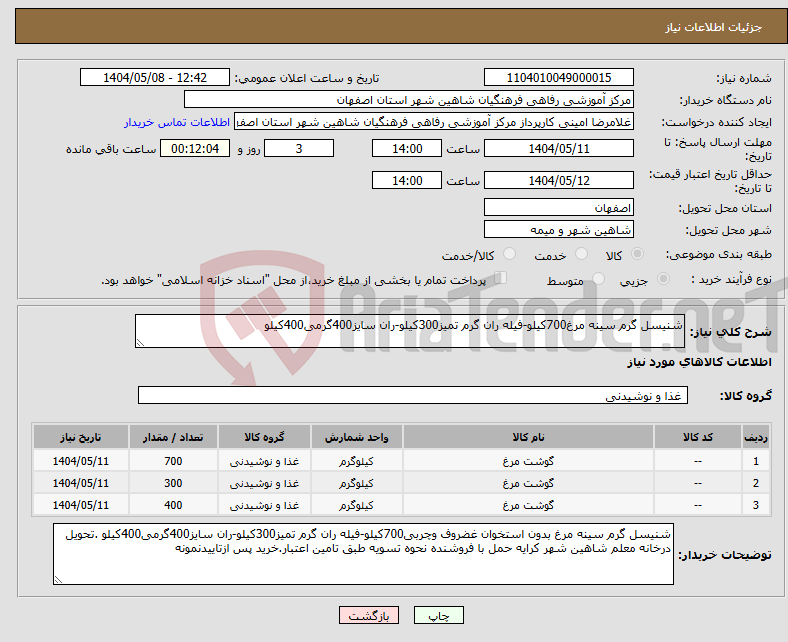
Task: Click the بازگشت (back) button
Action: (x=368, y=615)
